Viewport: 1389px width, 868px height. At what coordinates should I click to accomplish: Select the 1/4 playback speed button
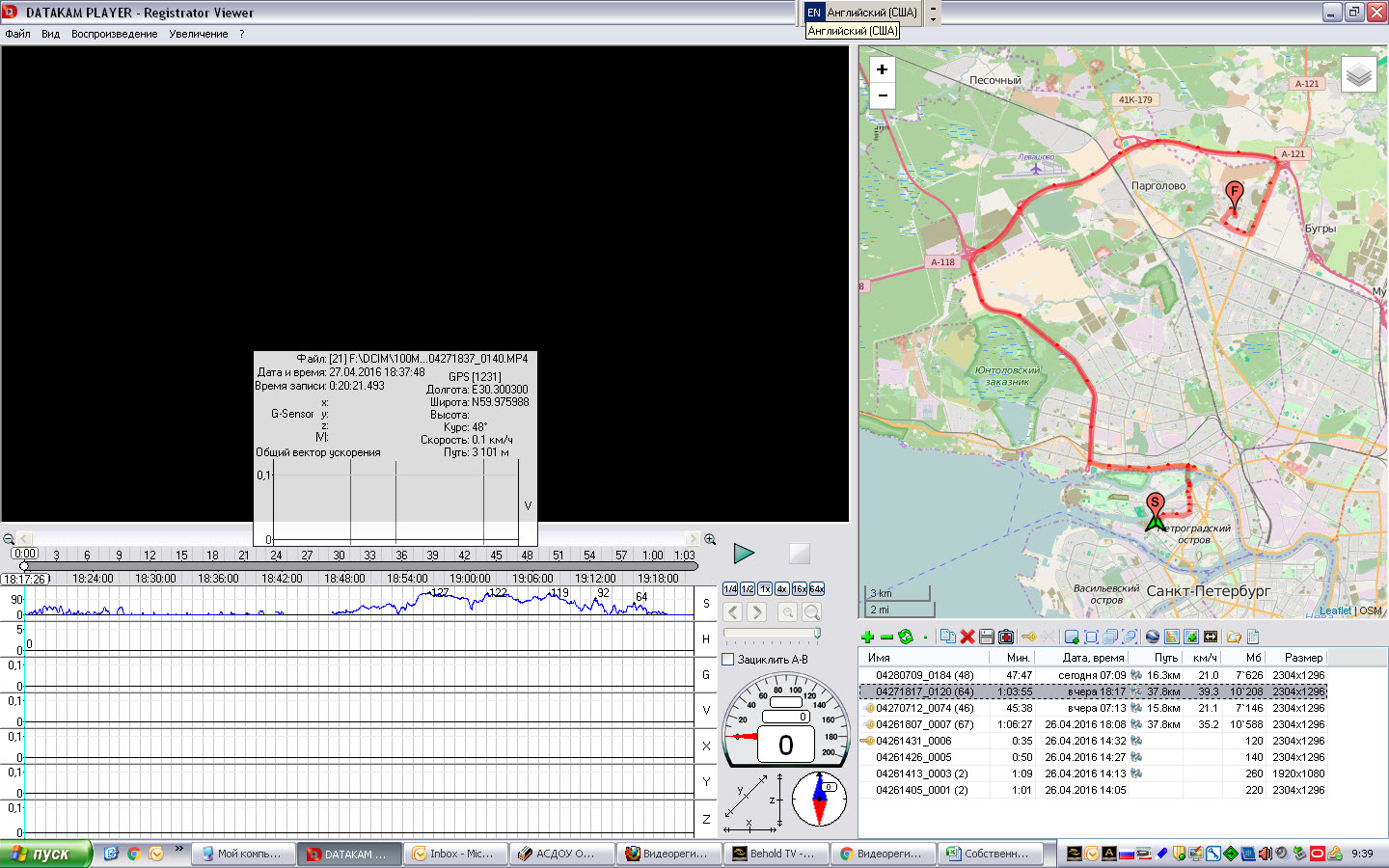point(730,588)
